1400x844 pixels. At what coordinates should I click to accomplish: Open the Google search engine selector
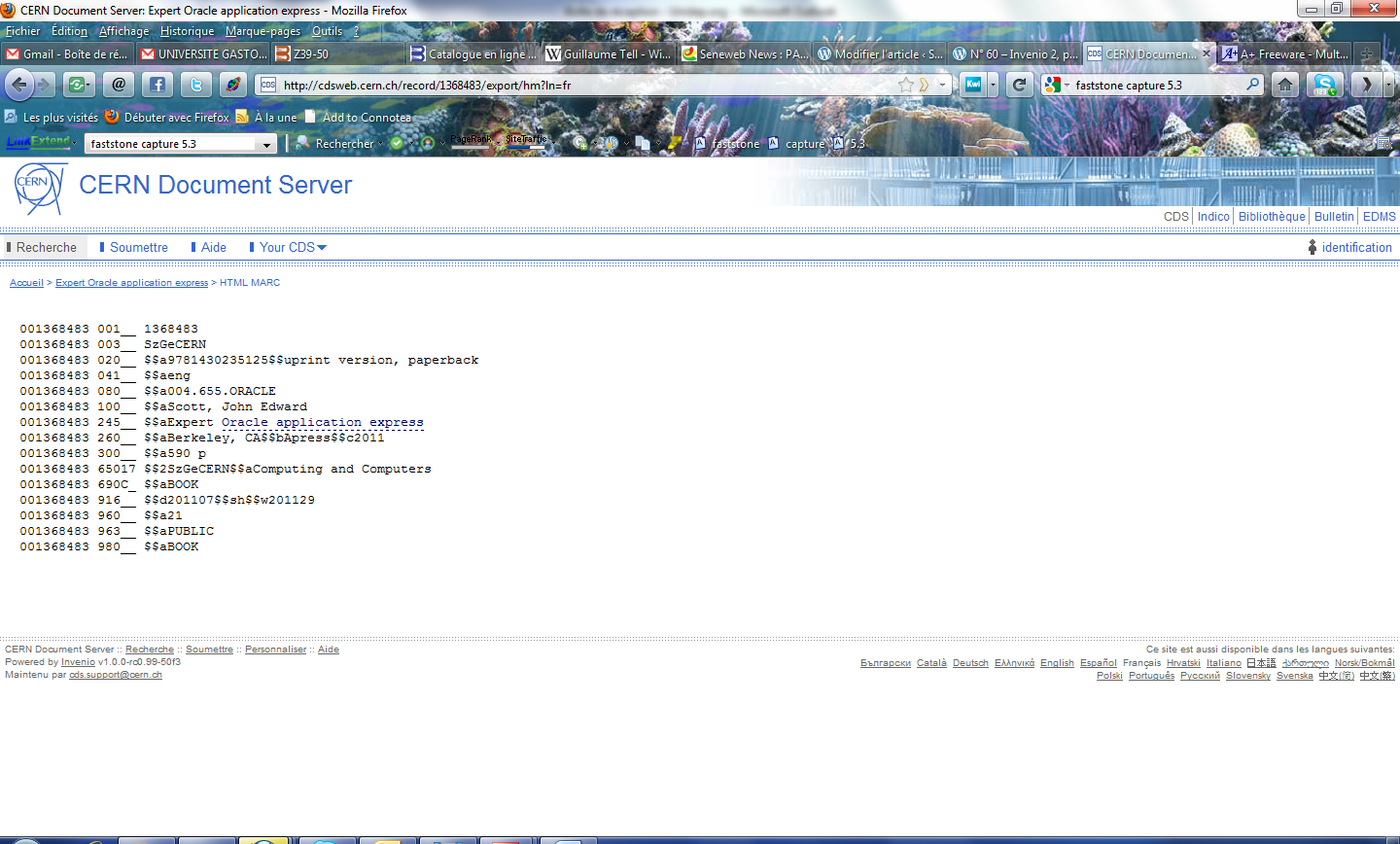click(1057, 85)
